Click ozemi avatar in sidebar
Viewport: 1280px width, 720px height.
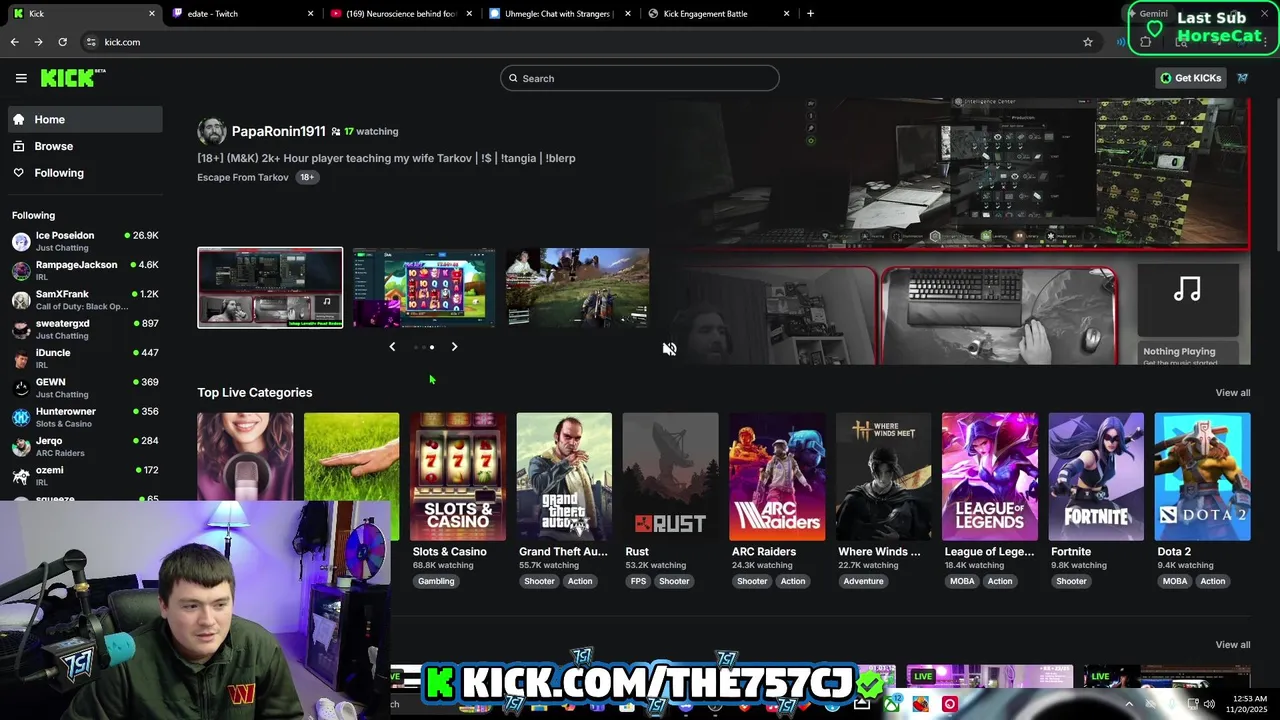pyautogui.click(x=21, y=476)
